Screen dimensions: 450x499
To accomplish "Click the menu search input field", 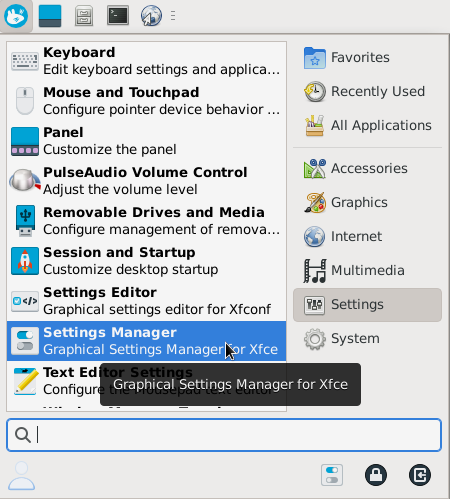I will (224, 435).
